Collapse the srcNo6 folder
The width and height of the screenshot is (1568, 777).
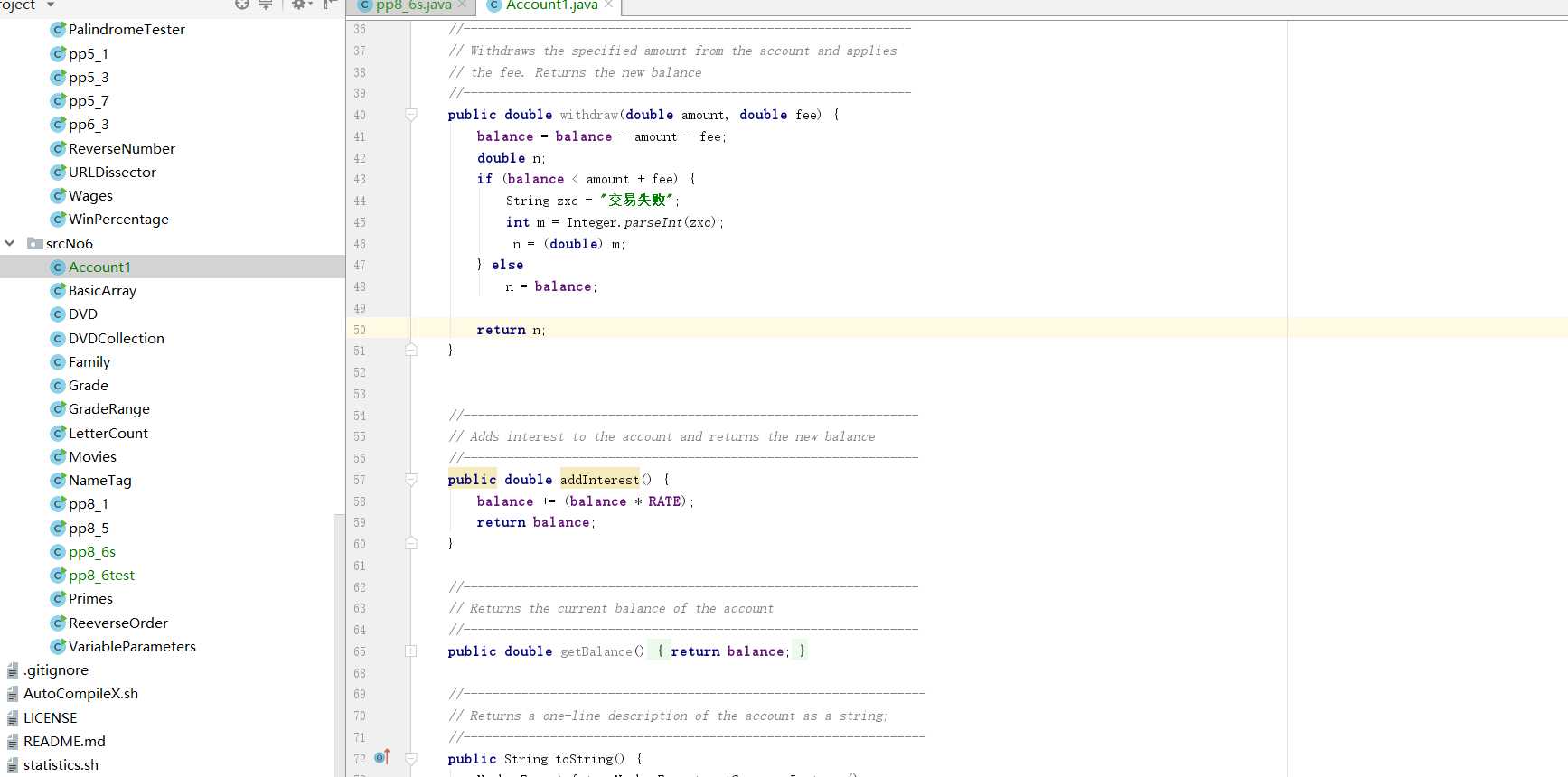tap(10, 243)
